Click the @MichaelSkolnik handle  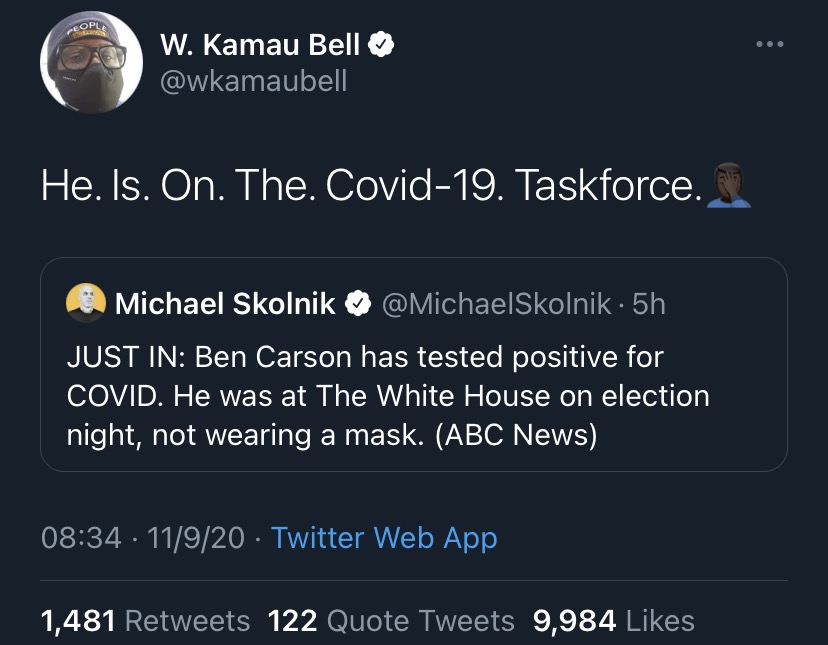pyautogui.click(x=496, y=304)
